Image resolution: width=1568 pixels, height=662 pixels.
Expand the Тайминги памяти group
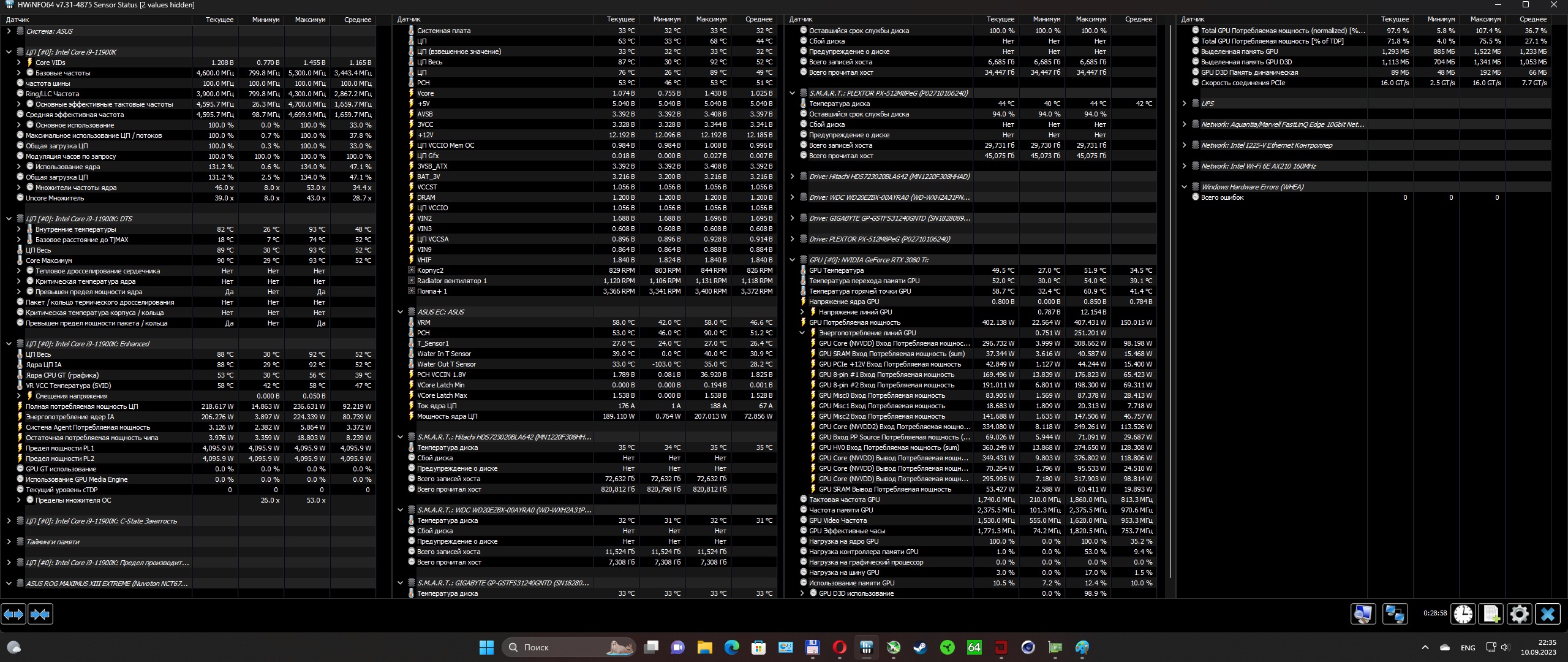coord(9,542)
